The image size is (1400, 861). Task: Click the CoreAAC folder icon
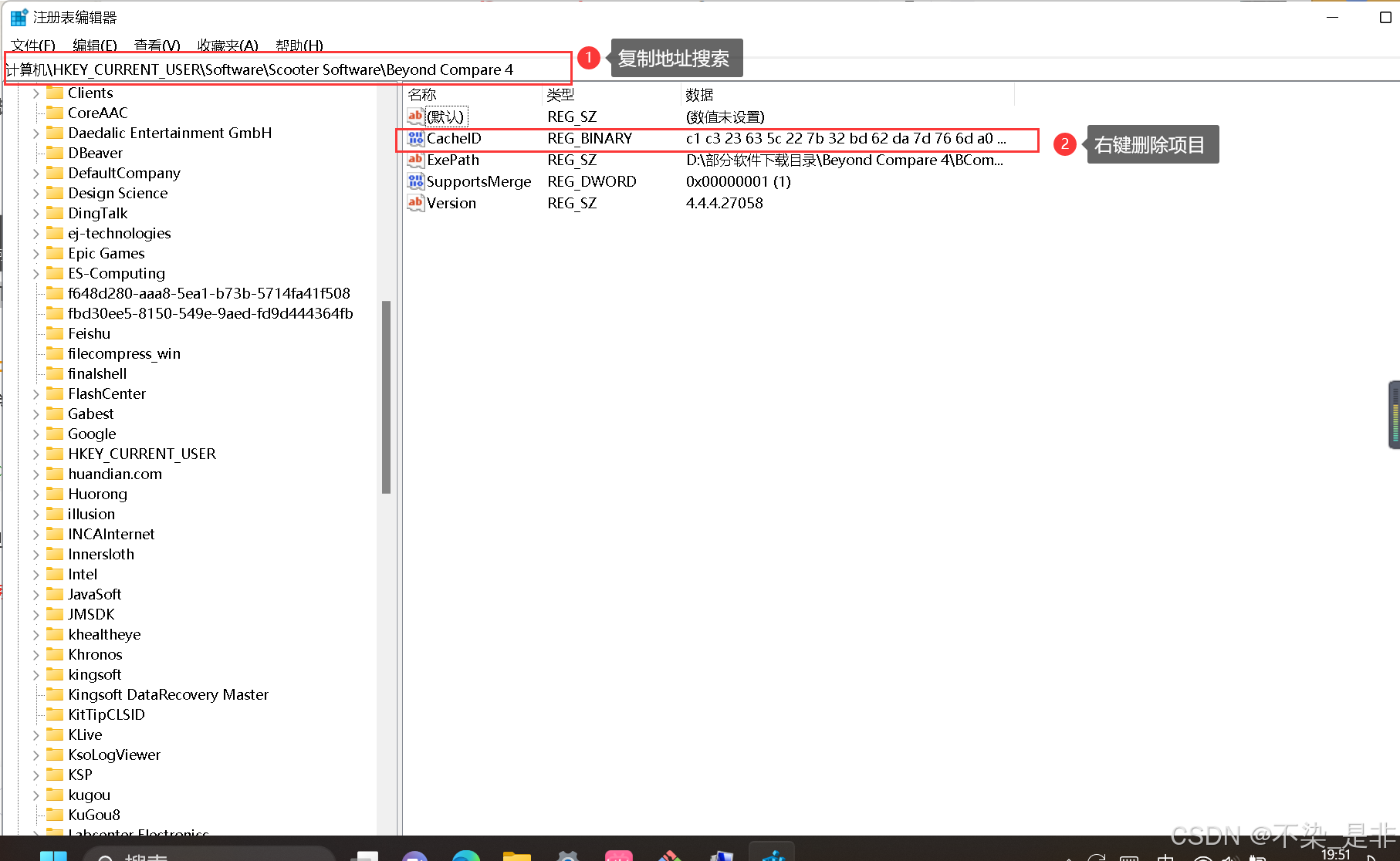pyautogui.click(x=55, y=113)
